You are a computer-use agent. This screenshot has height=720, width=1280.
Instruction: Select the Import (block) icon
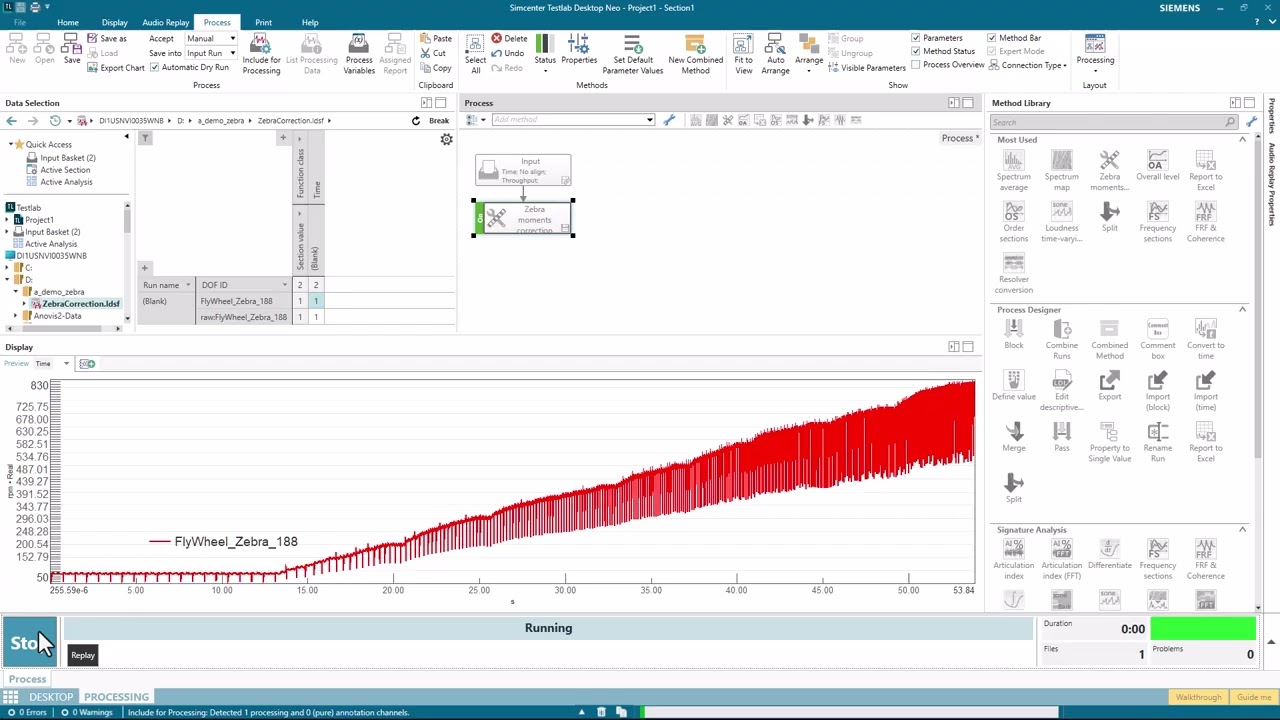[x=1157, y=391]
